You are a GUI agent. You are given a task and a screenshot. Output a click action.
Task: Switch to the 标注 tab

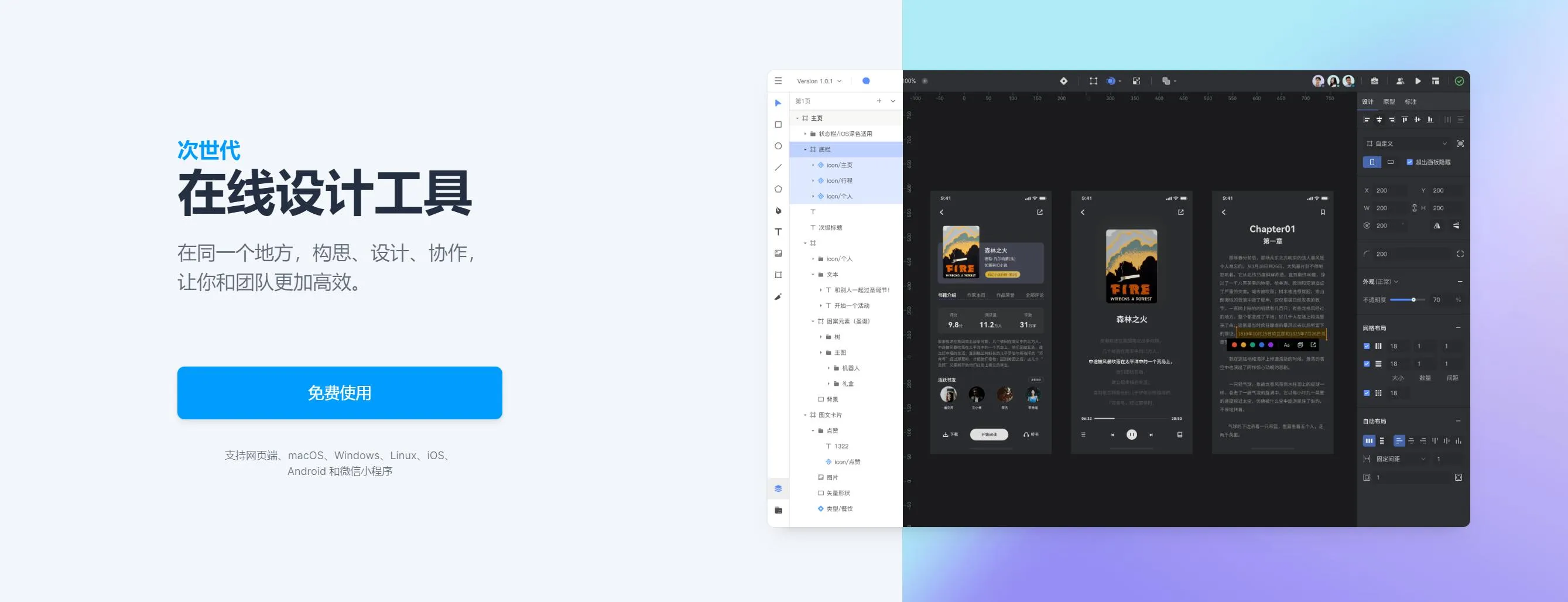1410,102
